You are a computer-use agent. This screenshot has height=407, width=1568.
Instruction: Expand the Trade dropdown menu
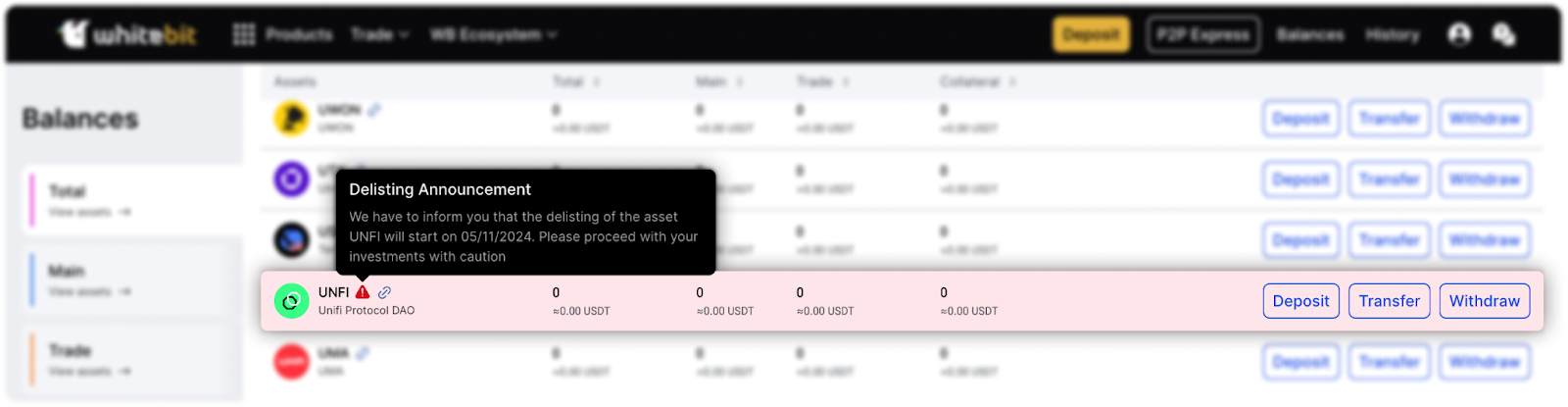point(380,34)
